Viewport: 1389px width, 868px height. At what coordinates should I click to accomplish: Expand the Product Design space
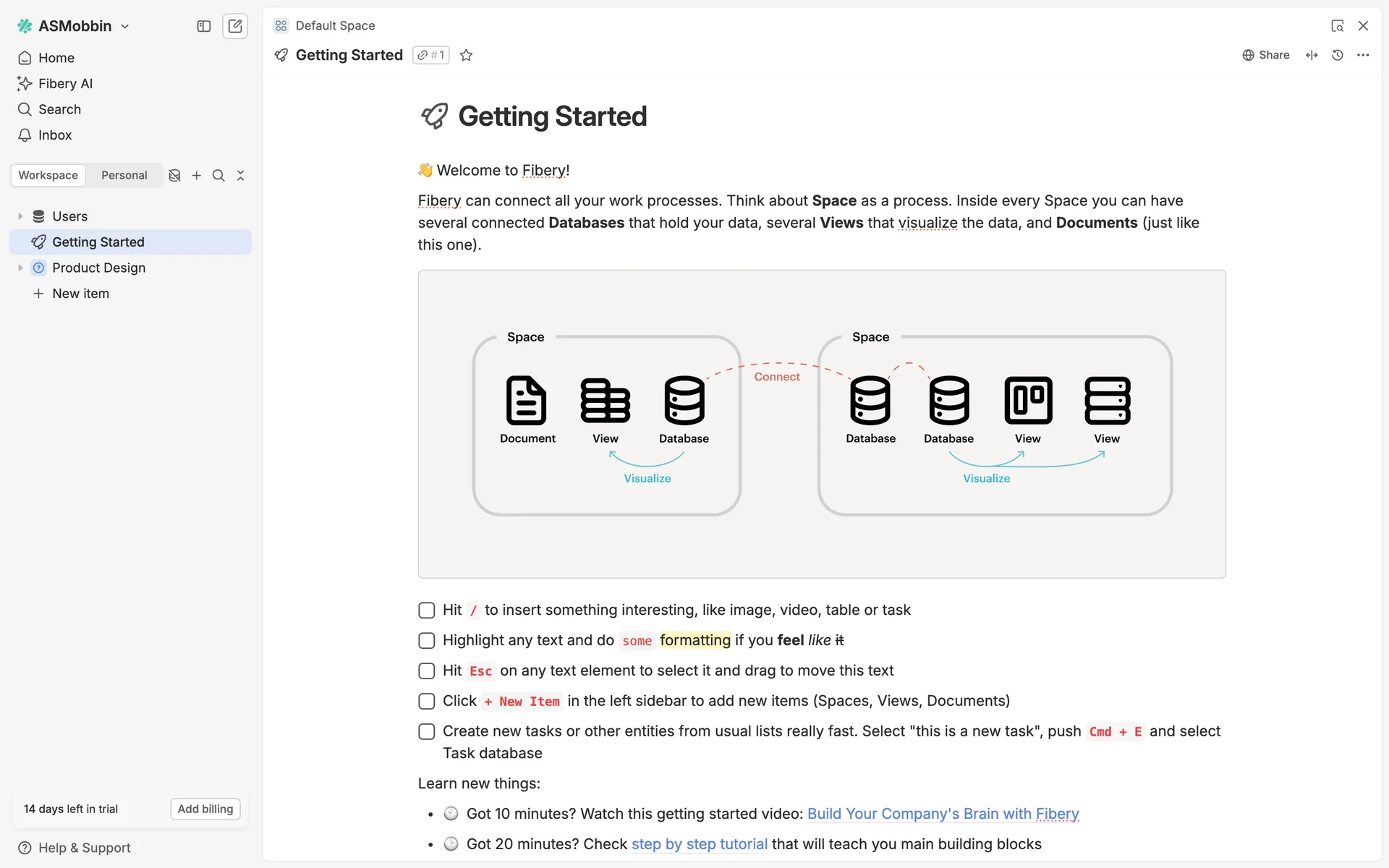[x=20, y=268]
